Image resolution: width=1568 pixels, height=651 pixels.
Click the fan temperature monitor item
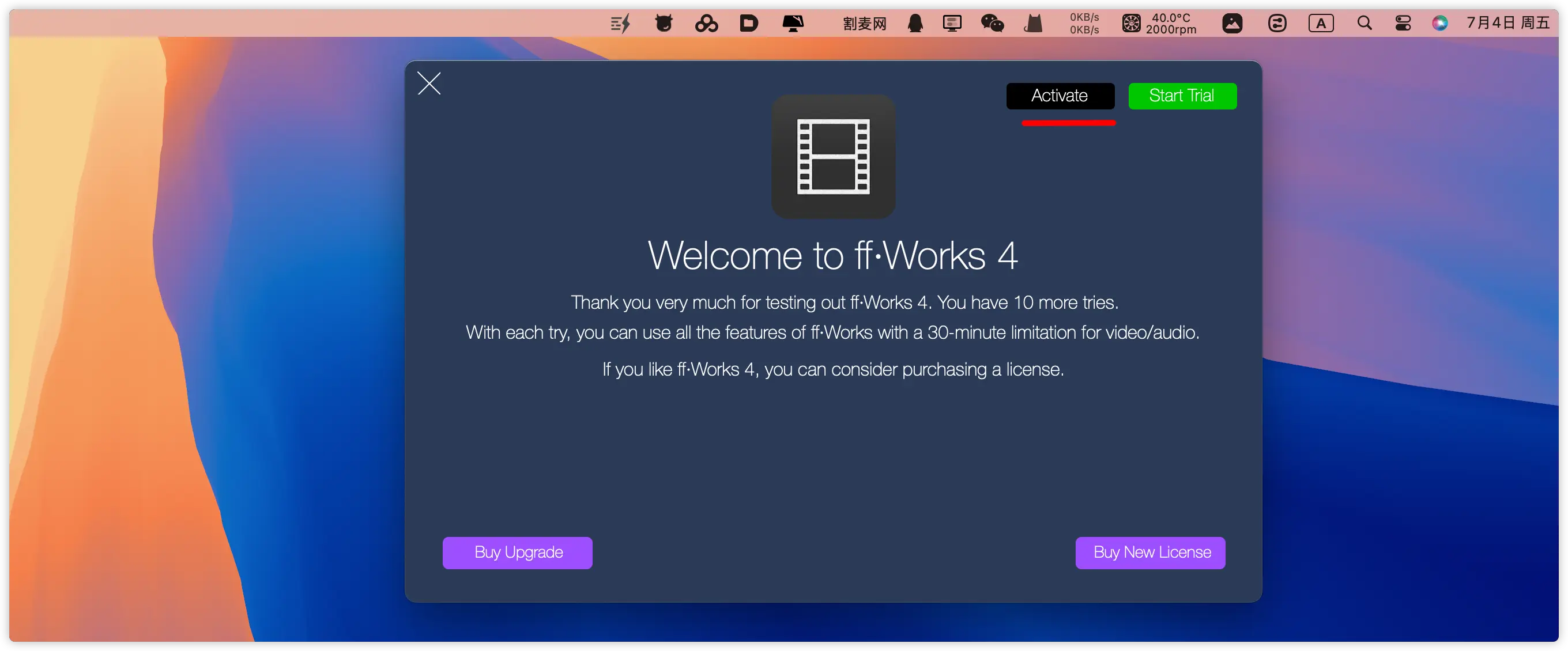(x=1159, y=24)
